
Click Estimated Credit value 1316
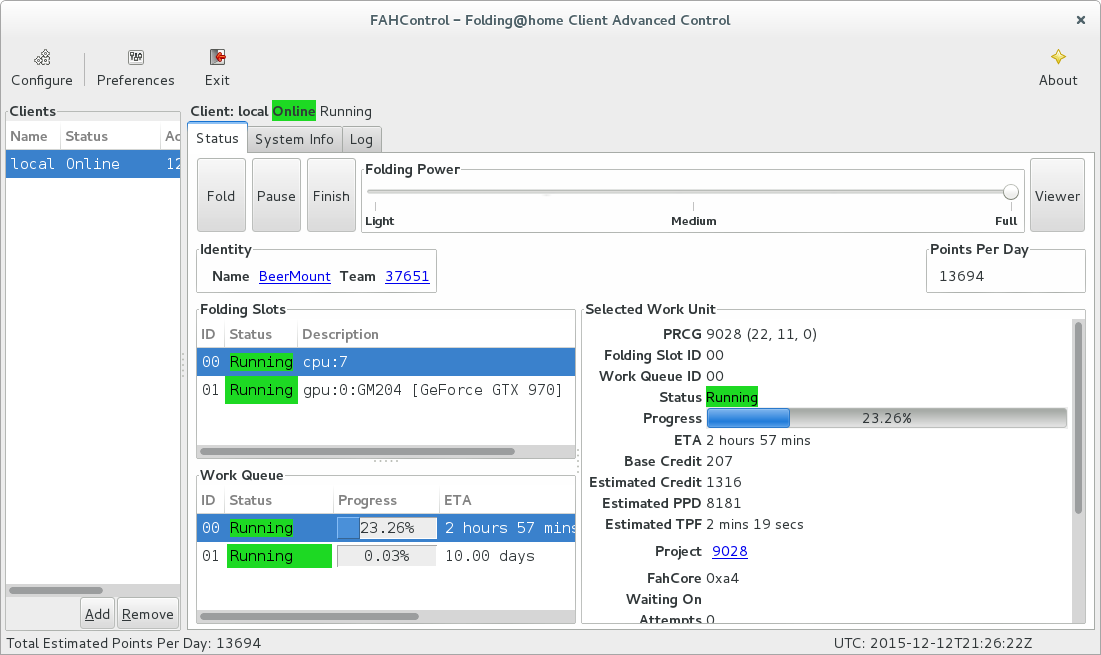tap(723, 482)
